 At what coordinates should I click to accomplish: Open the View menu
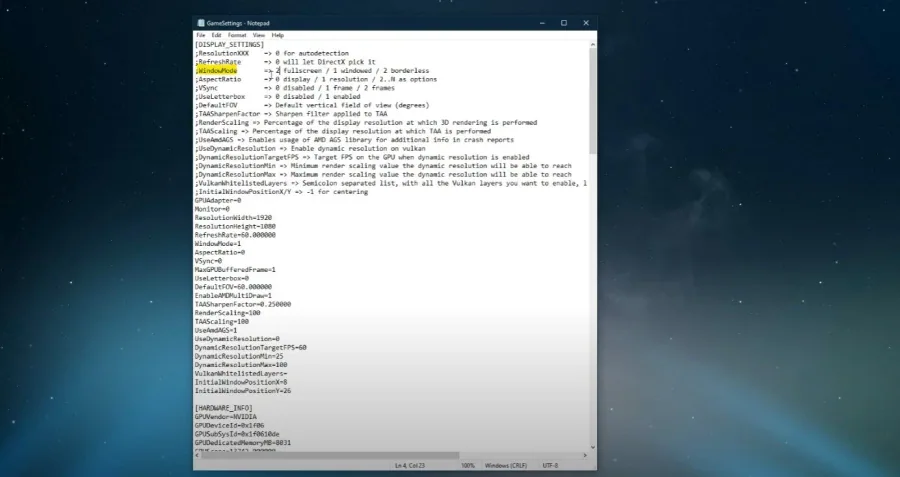(x=258, y=35)
